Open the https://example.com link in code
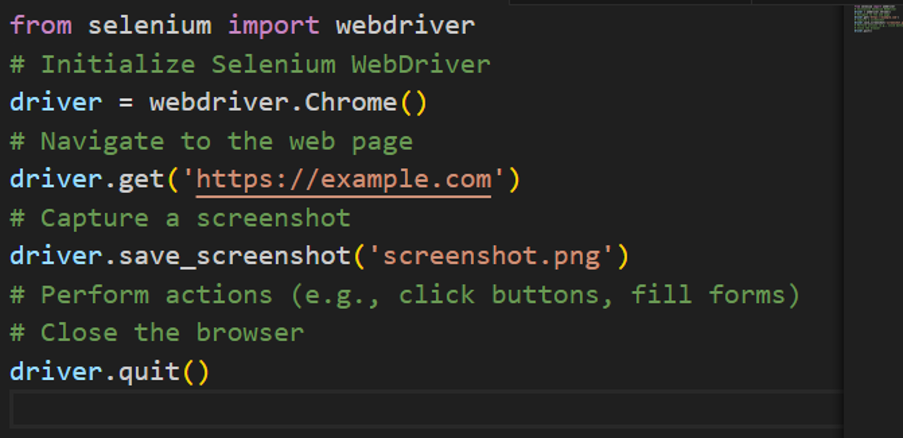 344,180
